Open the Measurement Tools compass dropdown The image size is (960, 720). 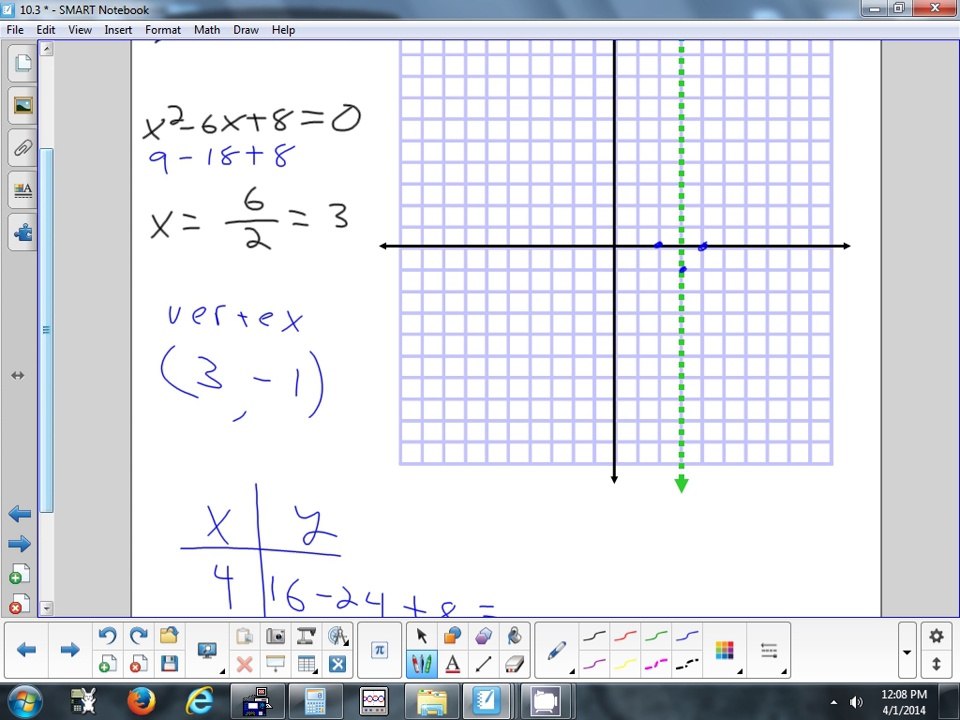pos(338,636)
